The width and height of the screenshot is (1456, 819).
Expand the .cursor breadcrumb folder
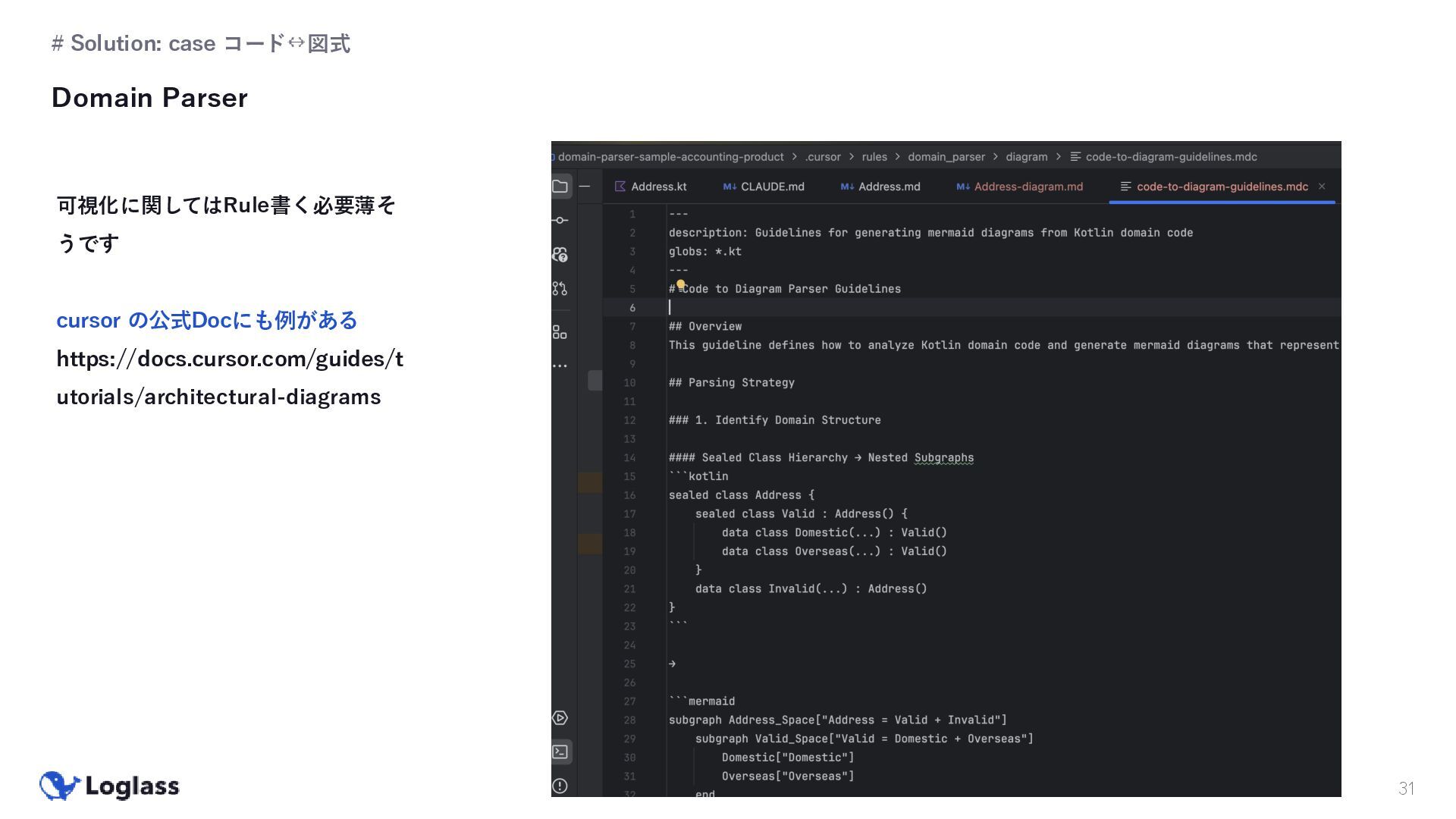coord(823,157)
